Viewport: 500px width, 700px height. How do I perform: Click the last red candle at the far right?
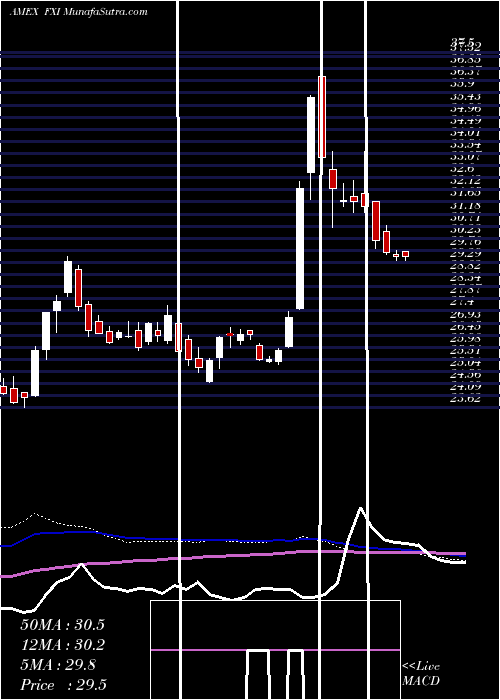click(x=405, y=254)
